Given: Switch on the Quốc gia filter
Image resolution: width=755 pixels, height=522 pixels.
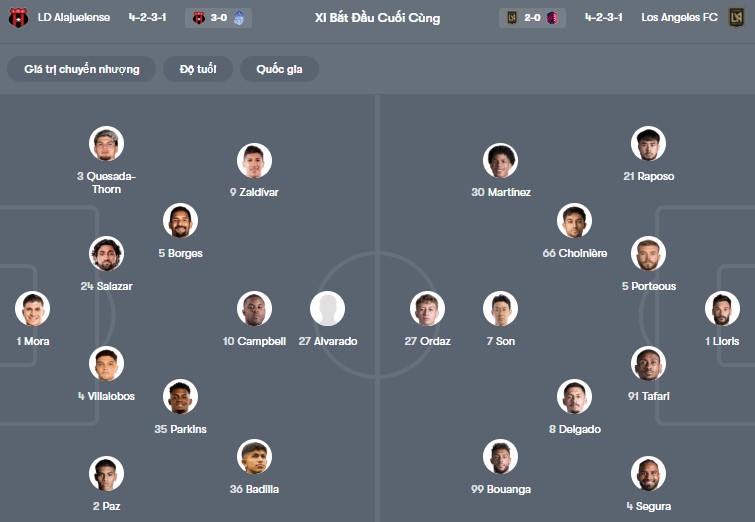Looking at the screenshot, I should click(x=279, y=69).
